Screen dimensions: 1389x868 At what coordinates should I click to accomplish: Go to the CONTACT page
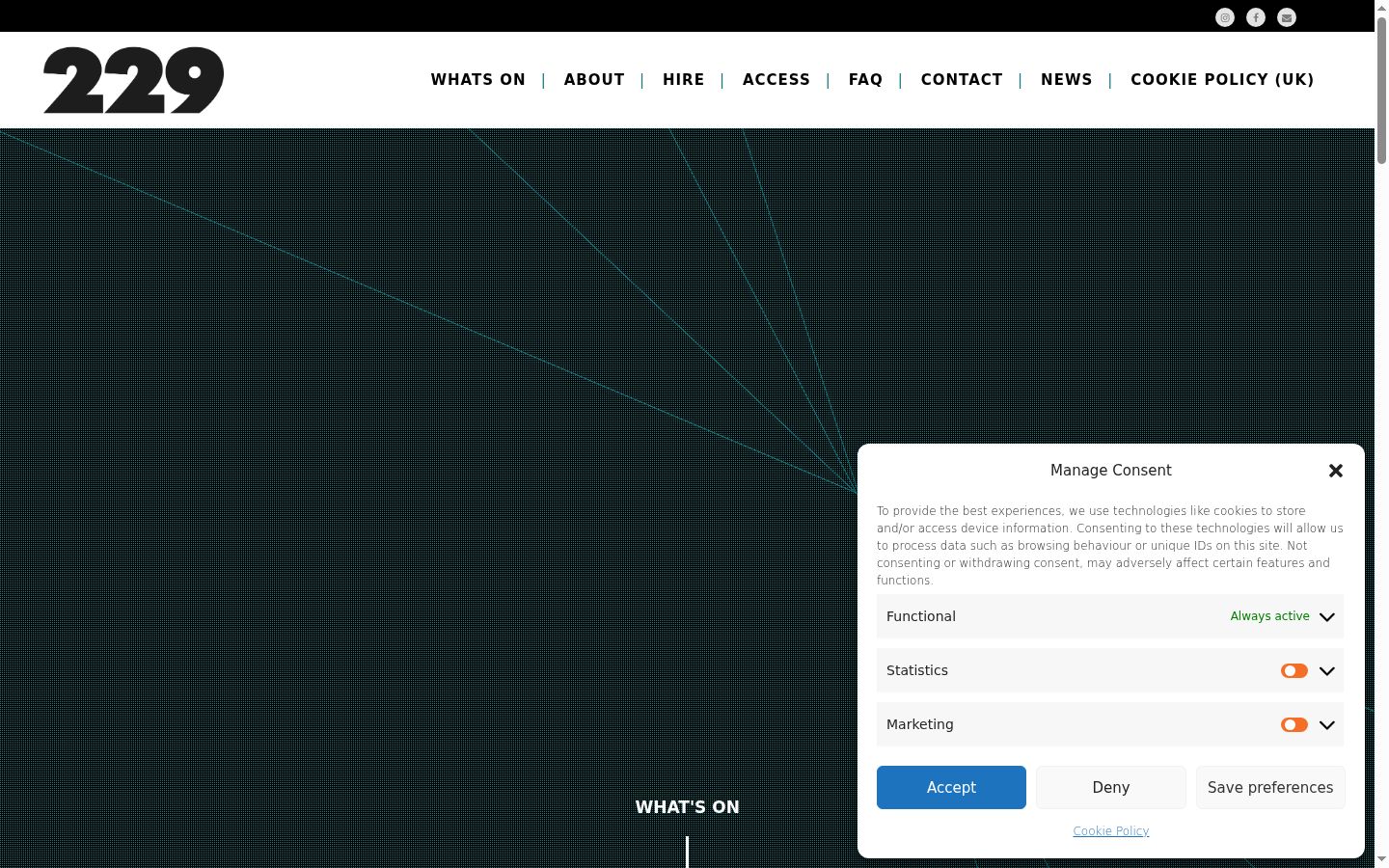coord(962,80)
